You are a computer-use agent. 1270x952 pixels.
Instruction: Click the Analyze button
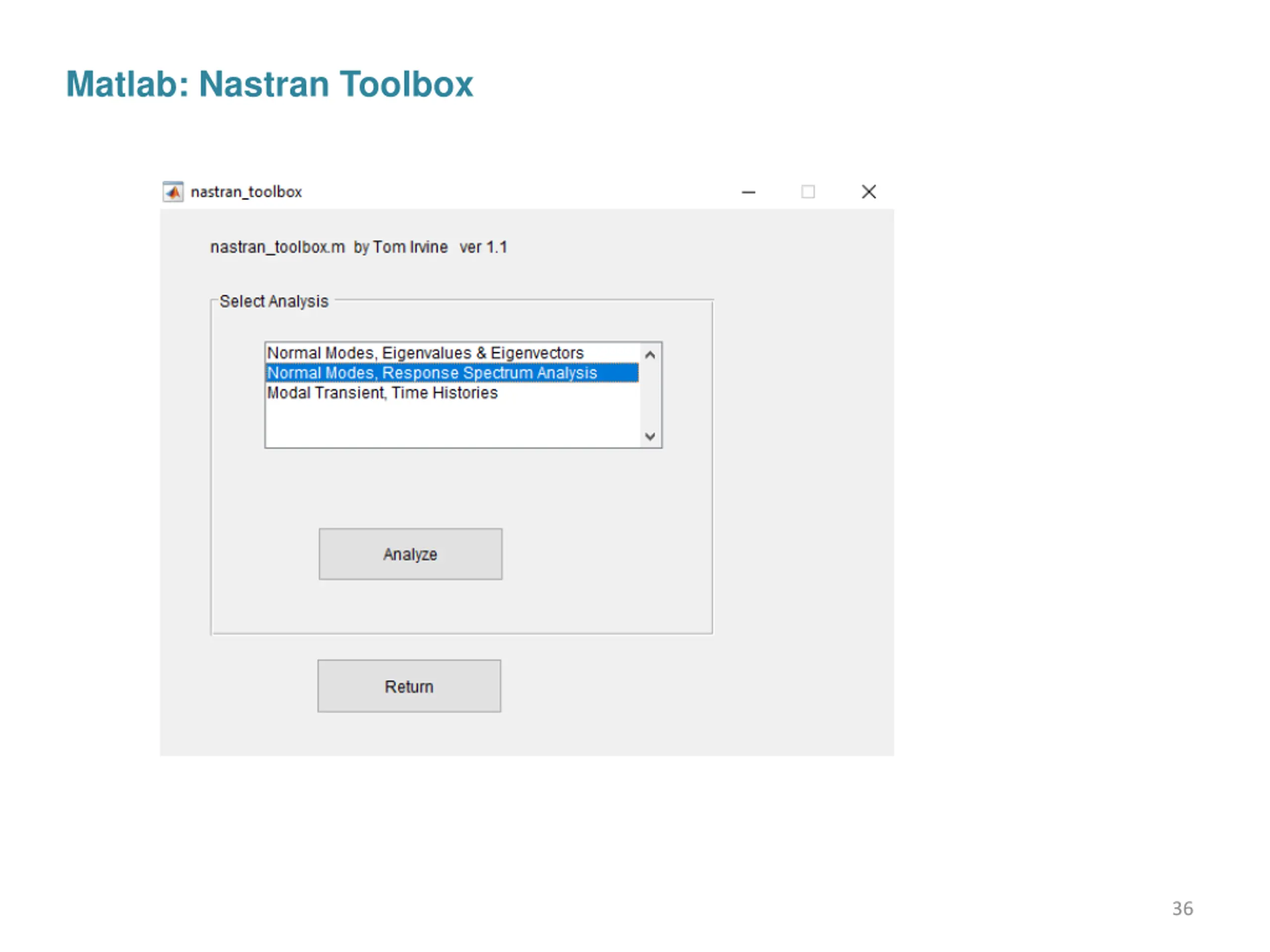410,554
